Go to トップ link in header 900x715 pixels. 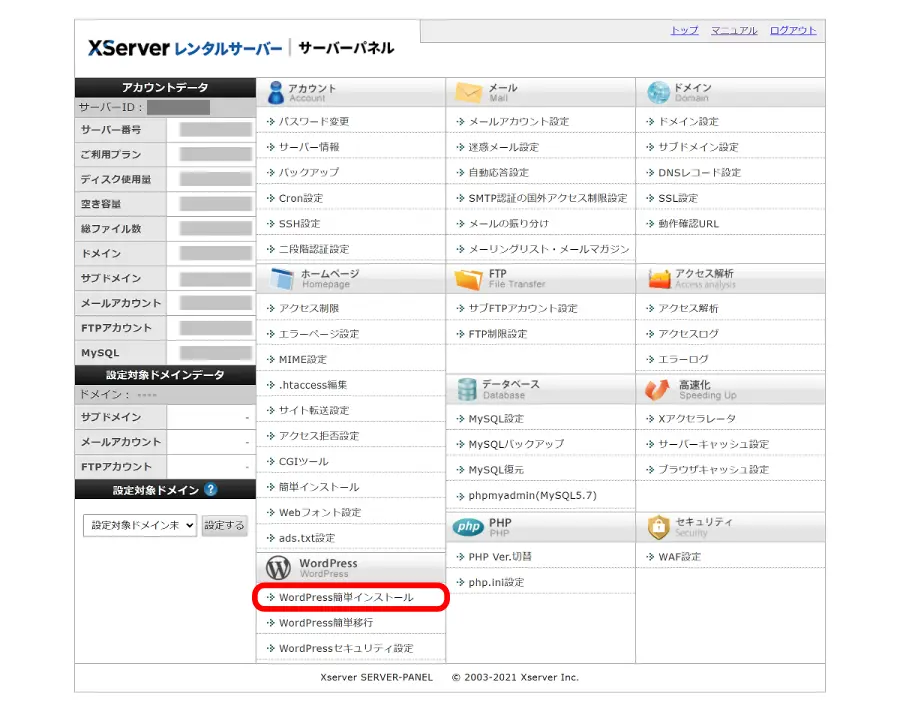(684, 31)
